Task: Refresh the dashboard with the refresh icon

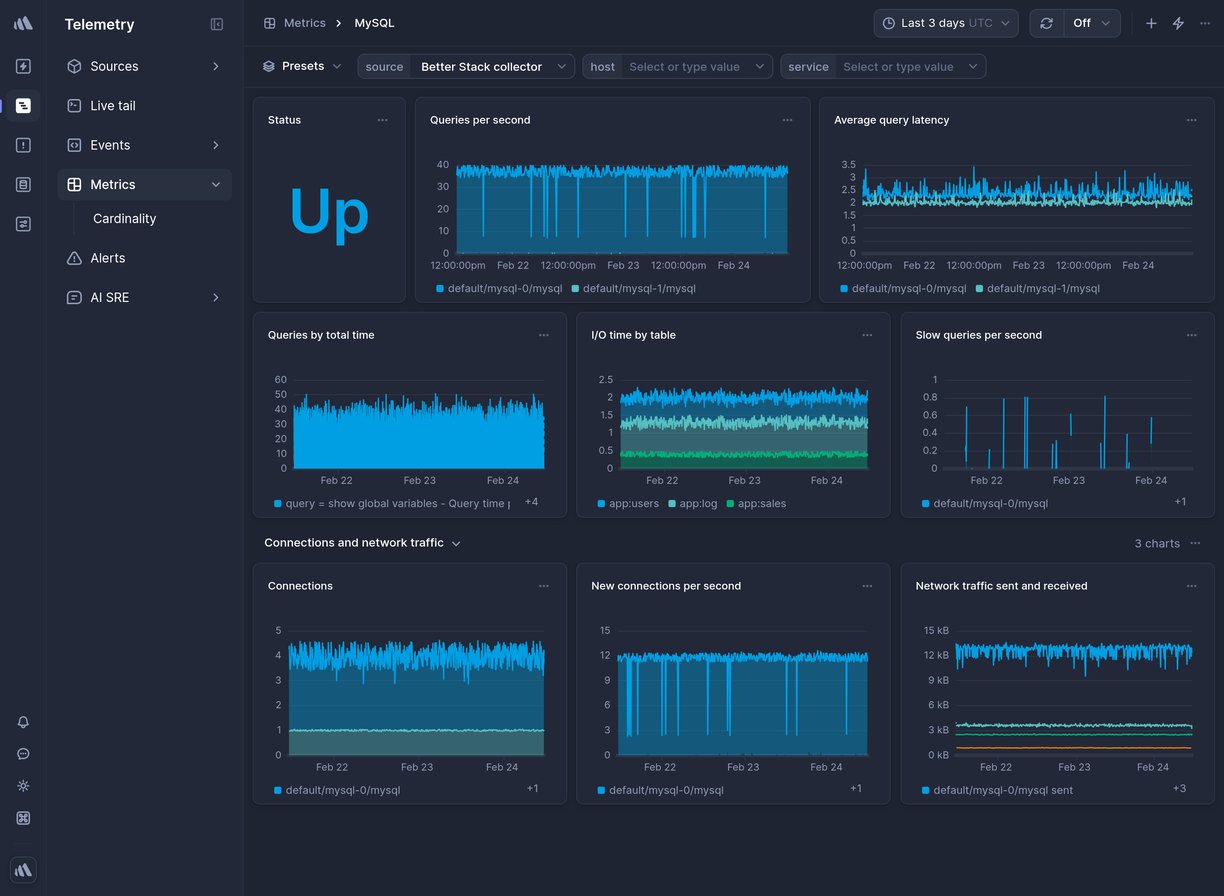Action: click(x=1046, y=22)
